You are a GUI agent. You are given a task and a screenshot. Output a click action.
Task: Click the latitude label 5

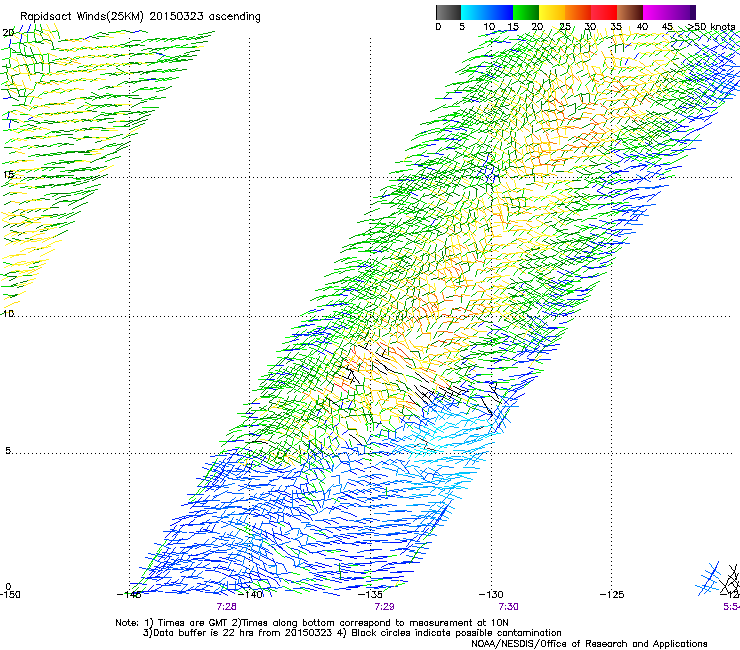click(8, 451)
